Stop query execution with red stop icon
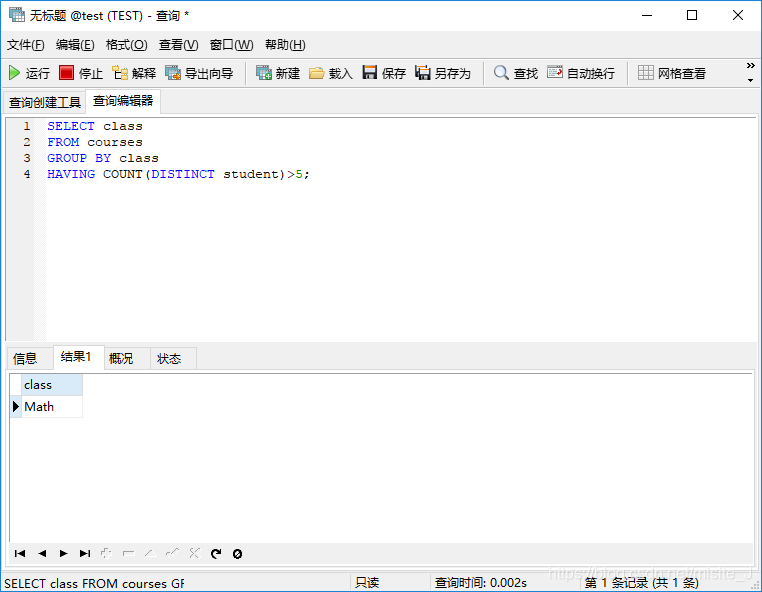This screenshot has height=592, width=762. coord(81,73)
